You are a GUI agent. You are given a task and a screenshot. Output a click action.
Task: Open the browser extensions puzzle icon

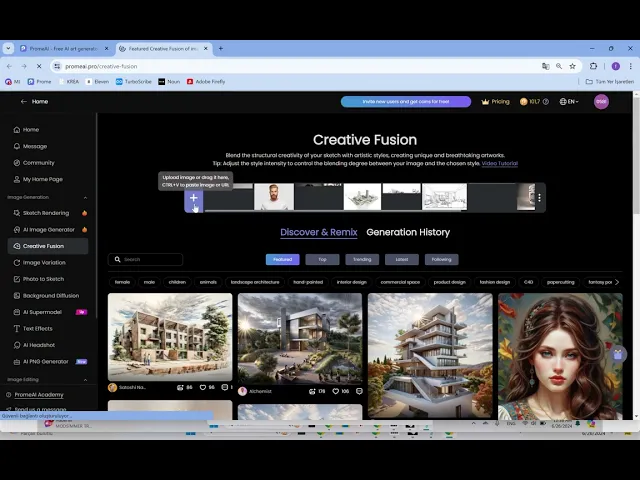(593, 66)
